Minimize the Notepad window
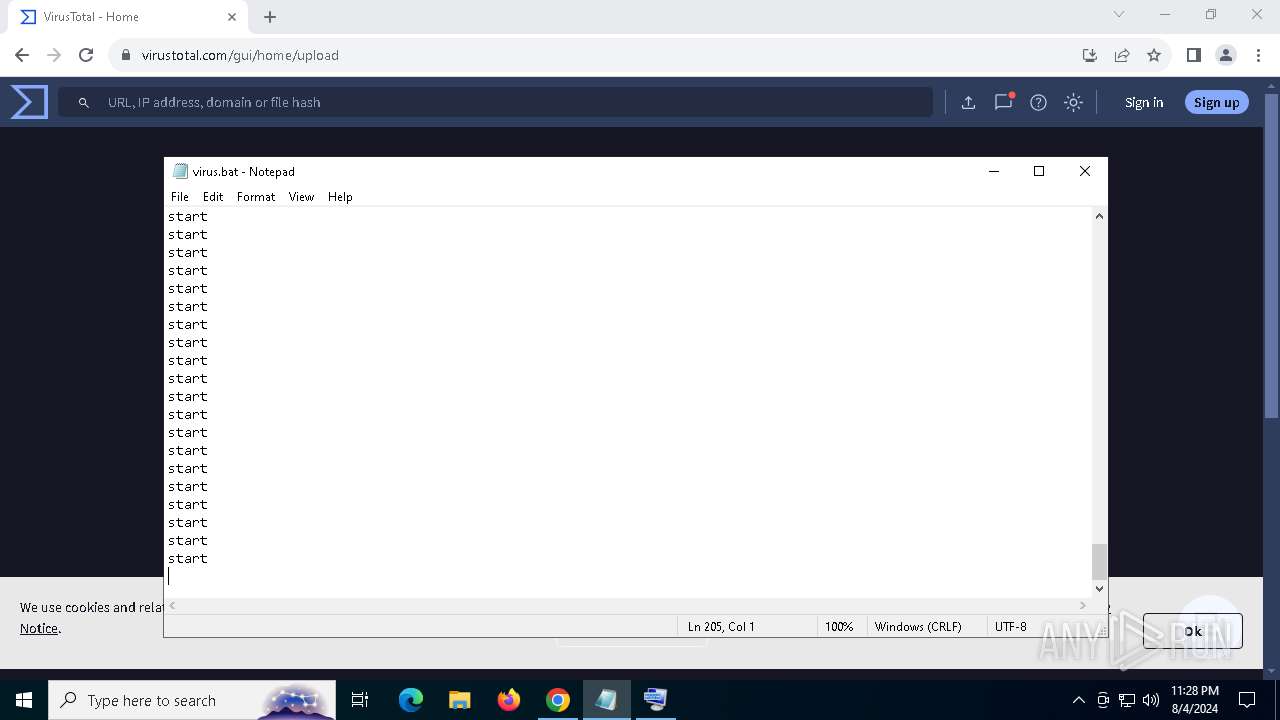Screen dimensions: 1280x720 pyautogui.click(x=994, y=171)
